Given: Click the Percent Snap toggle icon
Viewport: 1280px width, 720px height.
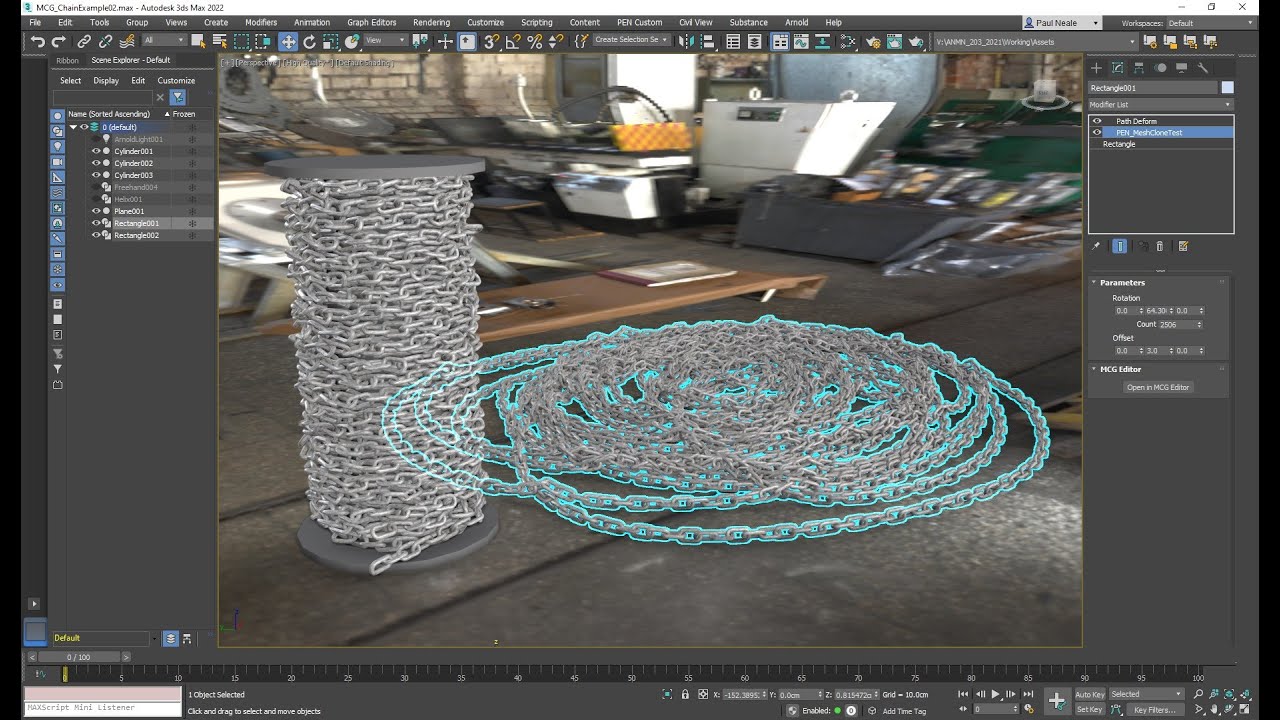Looking at the screenshot, I should (535, 41).
